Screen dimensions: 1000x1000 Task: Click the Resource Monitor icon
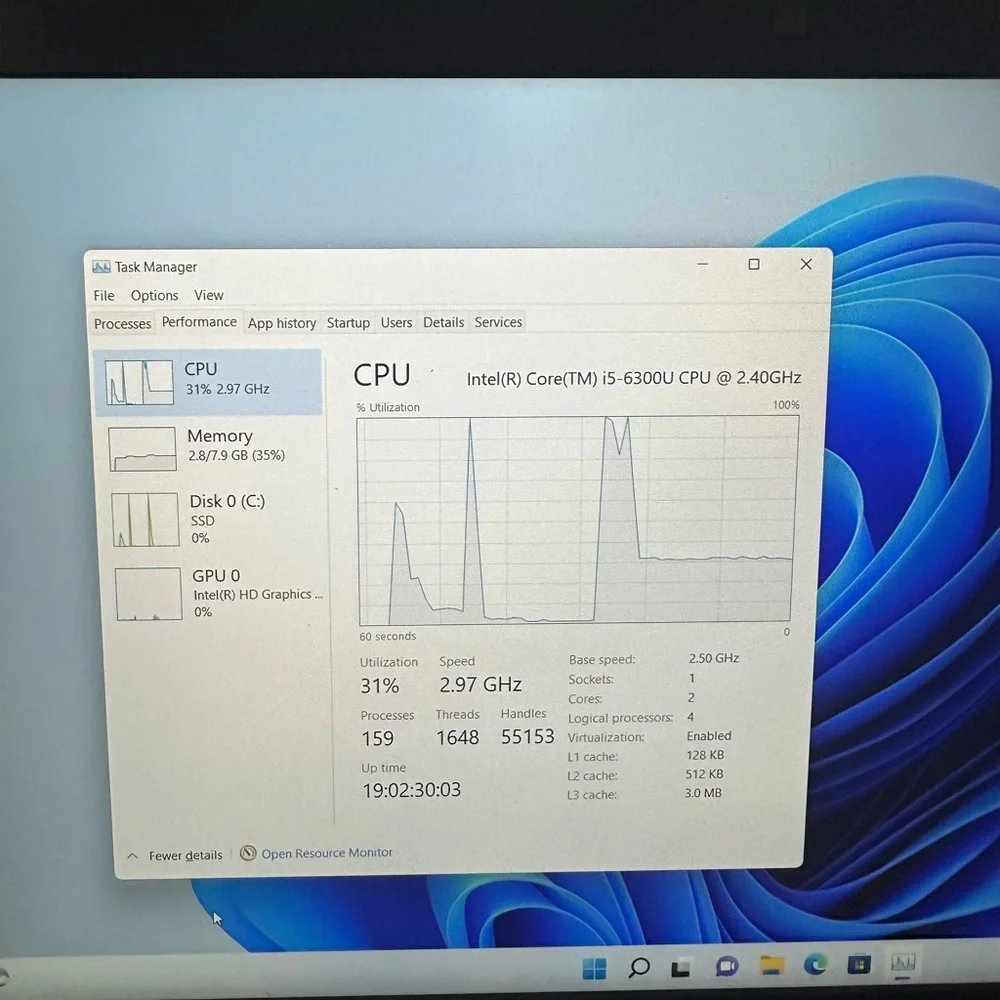pos(248,853)
